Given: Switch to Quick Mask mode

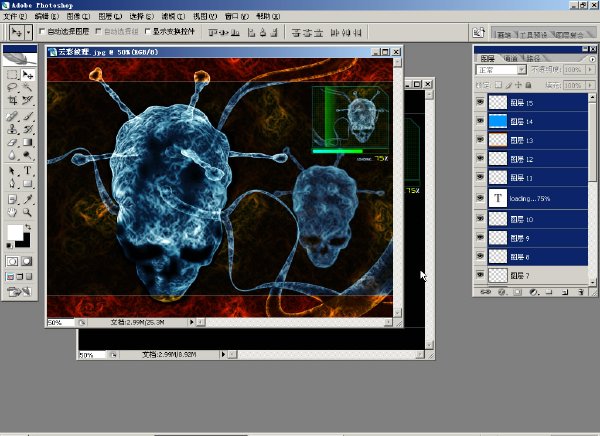Looking at the screenshot, I should (27, 261).
